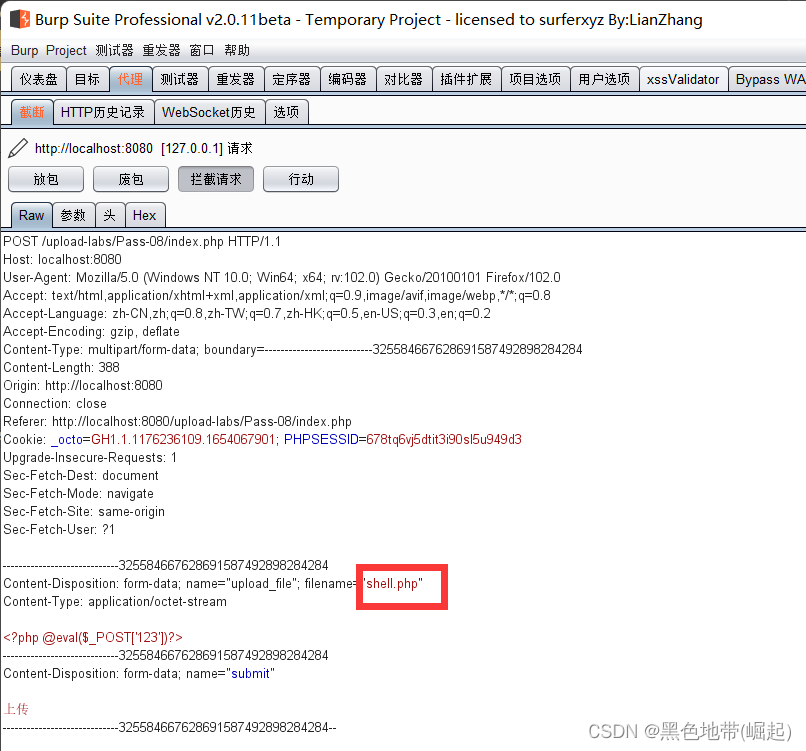Click the Burp Suite logo icon
806x751 pixels.
20,19
